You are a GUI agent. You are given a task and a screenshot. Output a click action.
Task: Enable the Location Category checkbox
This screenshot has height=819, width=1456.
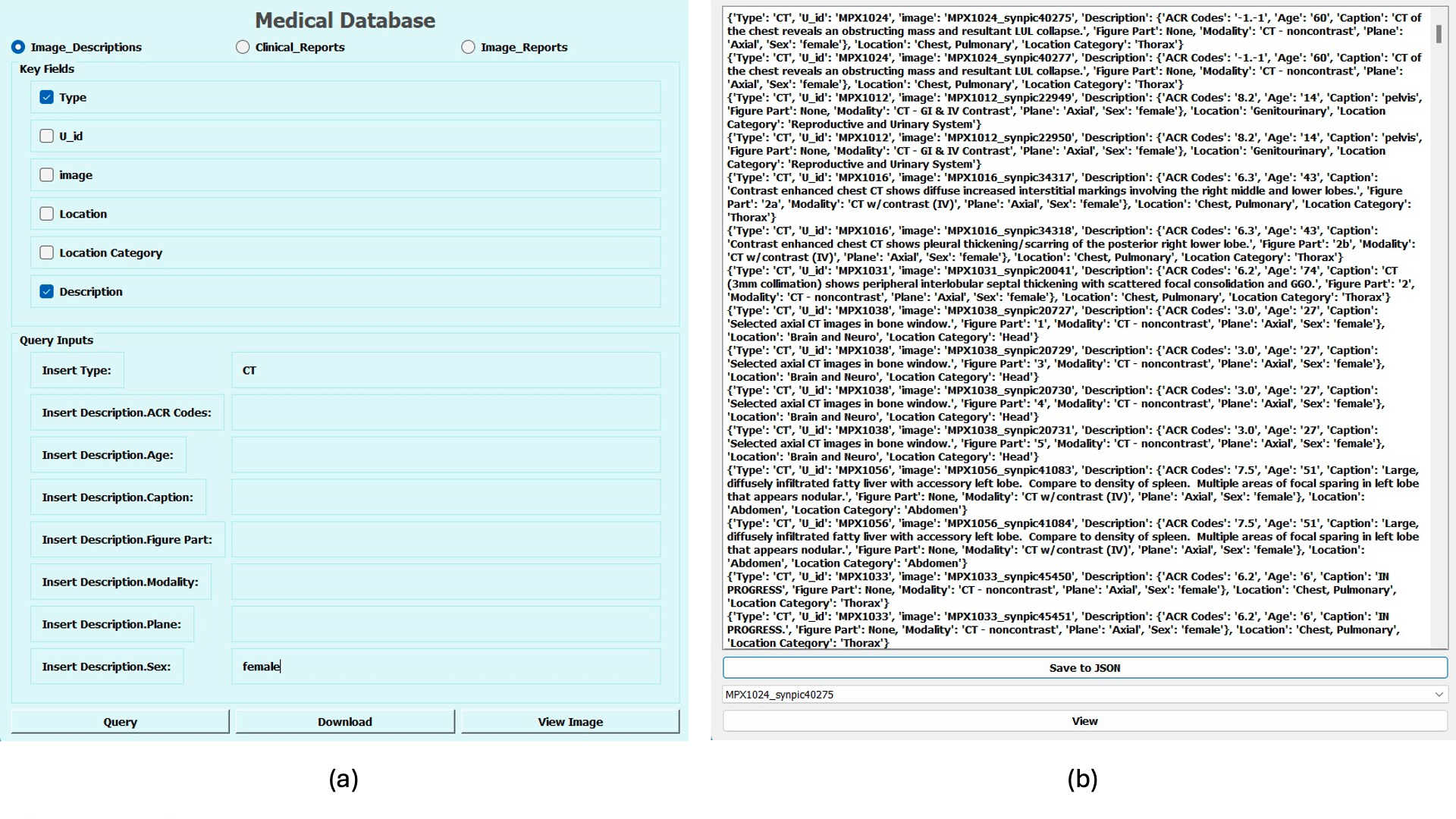[x=46, y=253]
